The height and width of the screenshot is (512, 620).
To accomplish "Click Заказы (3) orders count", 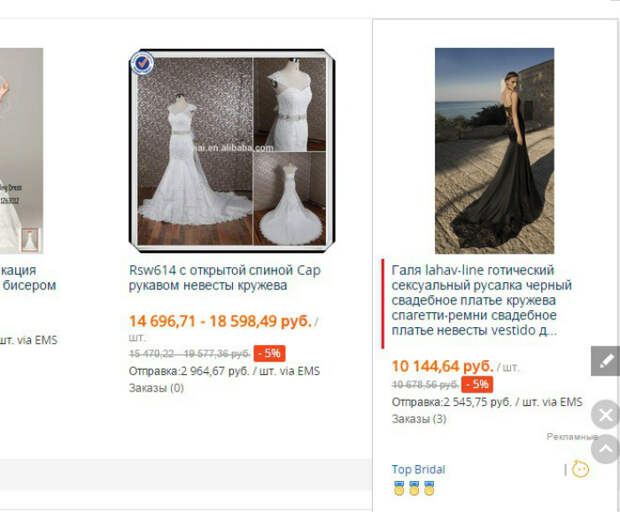I will 419,419.
